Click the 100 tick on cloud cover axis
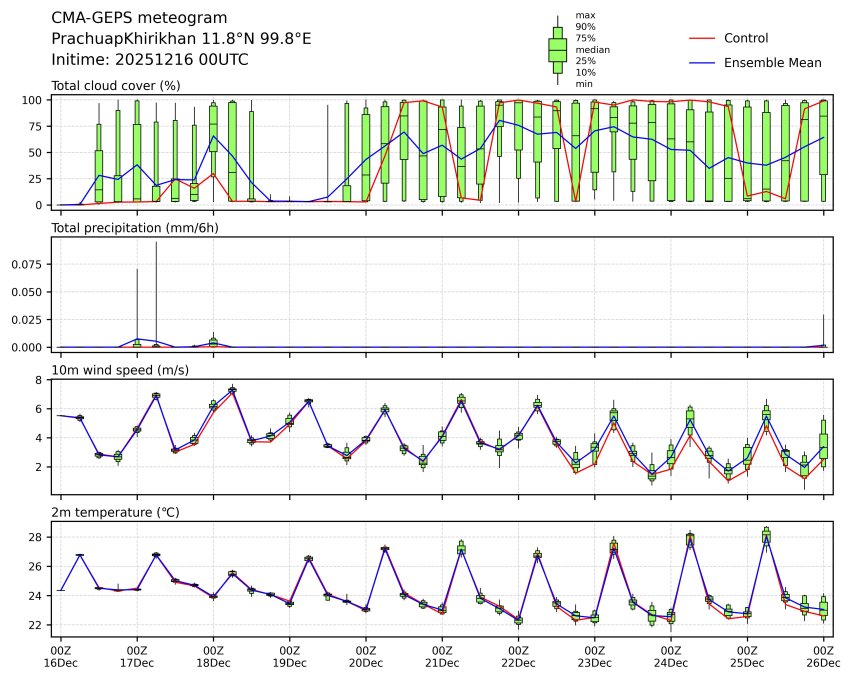 pos(33,100)
